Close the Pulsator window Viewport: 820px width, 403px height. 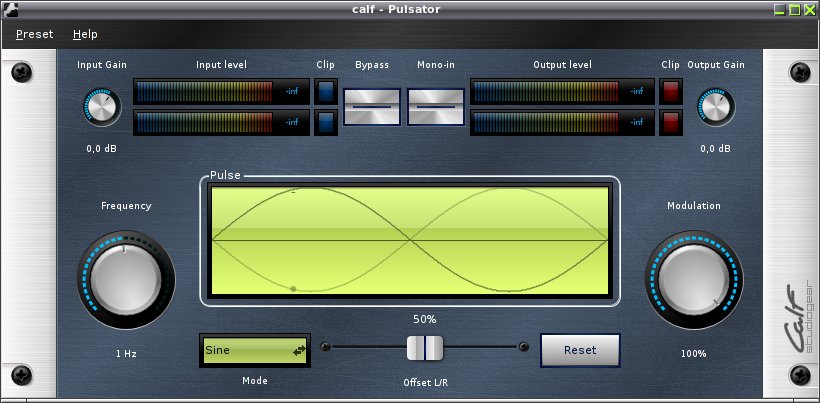pyautogui.click(x=810, y=9)
